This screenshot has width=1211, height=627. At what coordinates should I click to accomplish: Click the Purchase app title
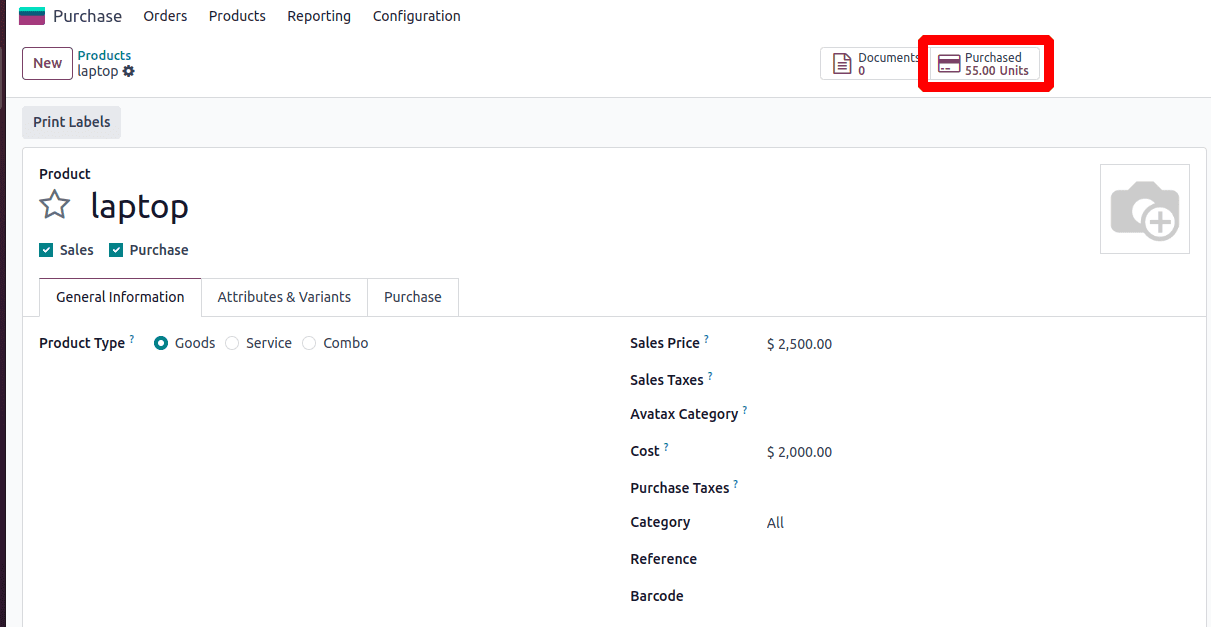[x=87, y=16]
